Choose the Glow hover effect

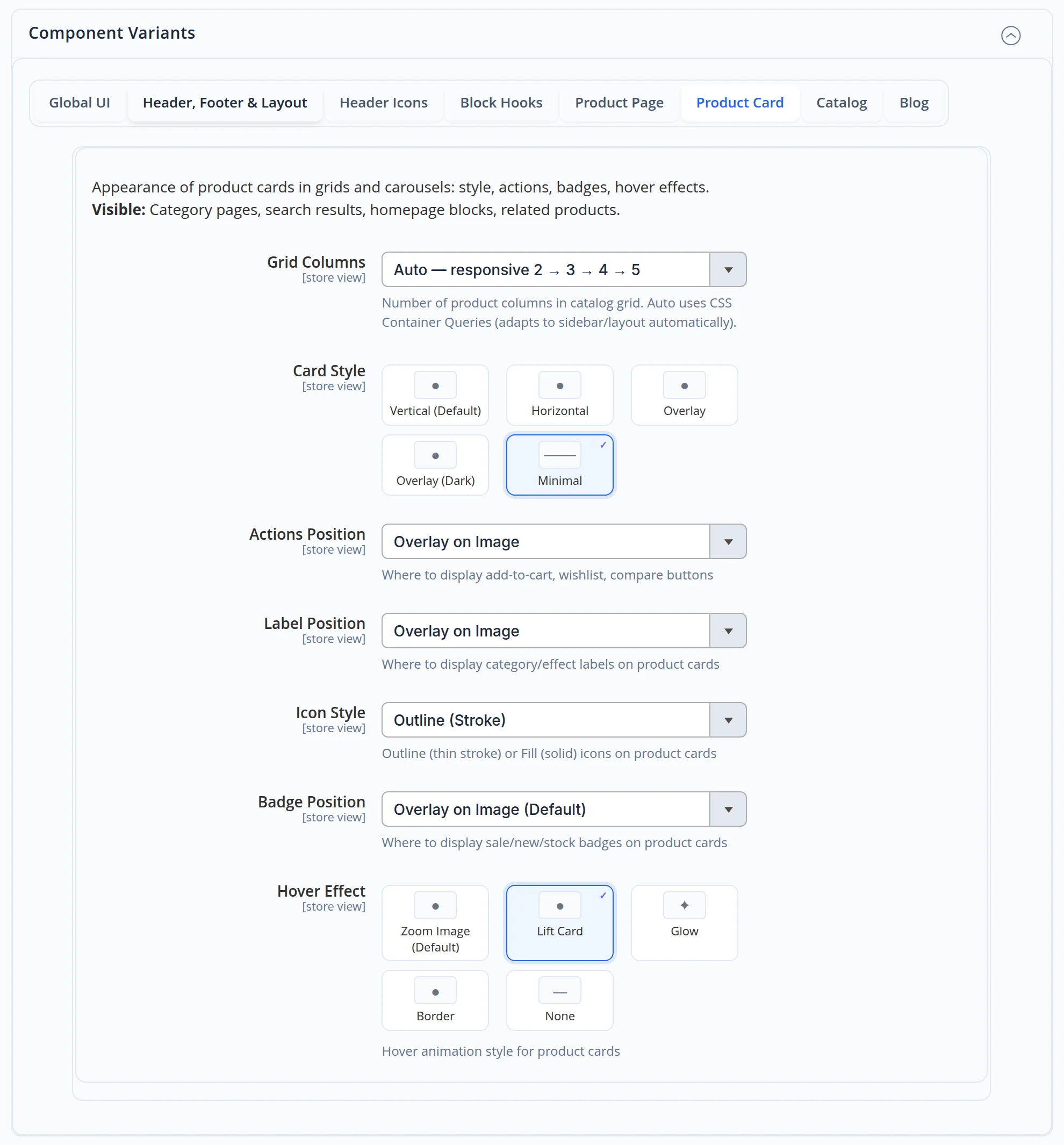[684, 922]
